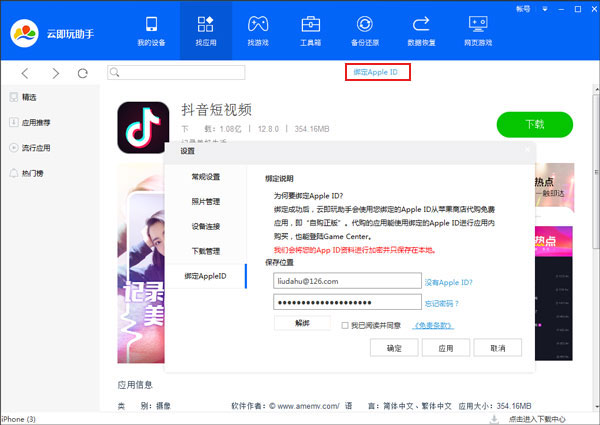
Task: Click the search magnifier icon
Action: (114, 72)
